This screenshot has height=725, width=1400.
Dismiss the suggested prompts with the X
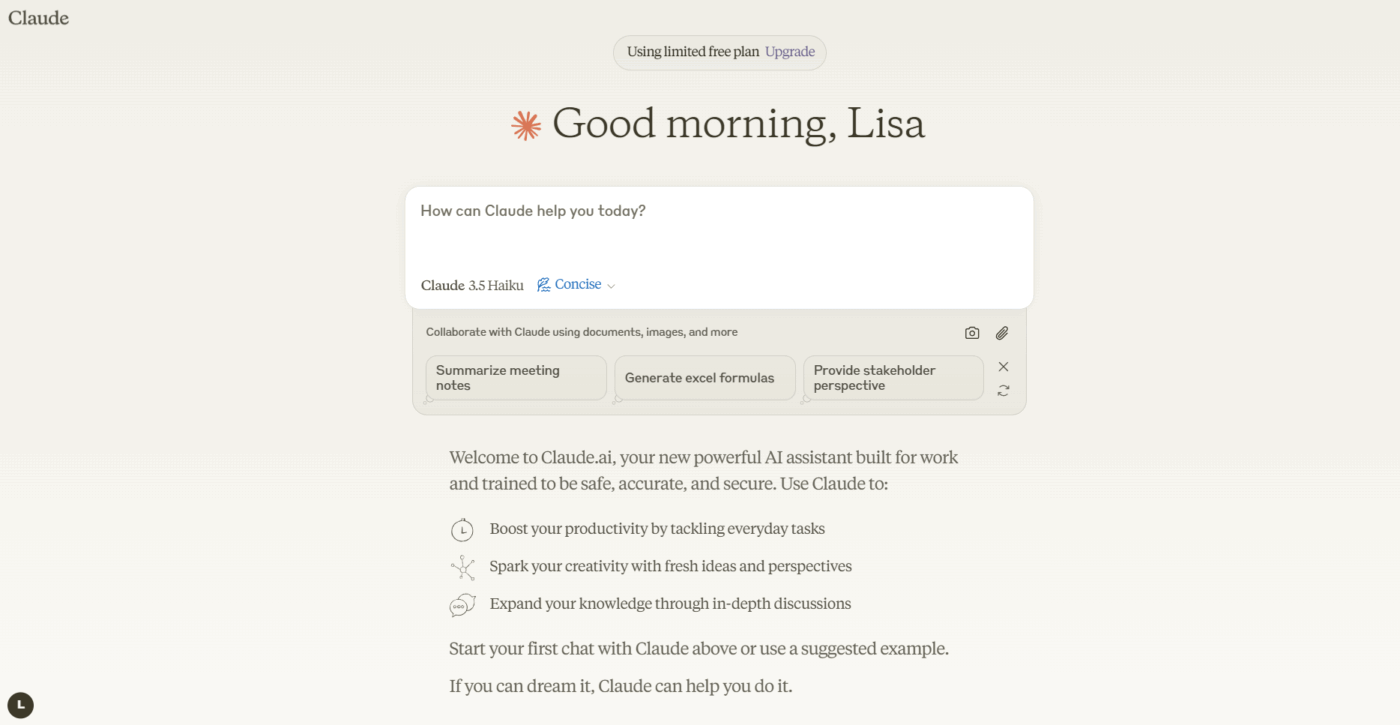[x=1003, y=366]
